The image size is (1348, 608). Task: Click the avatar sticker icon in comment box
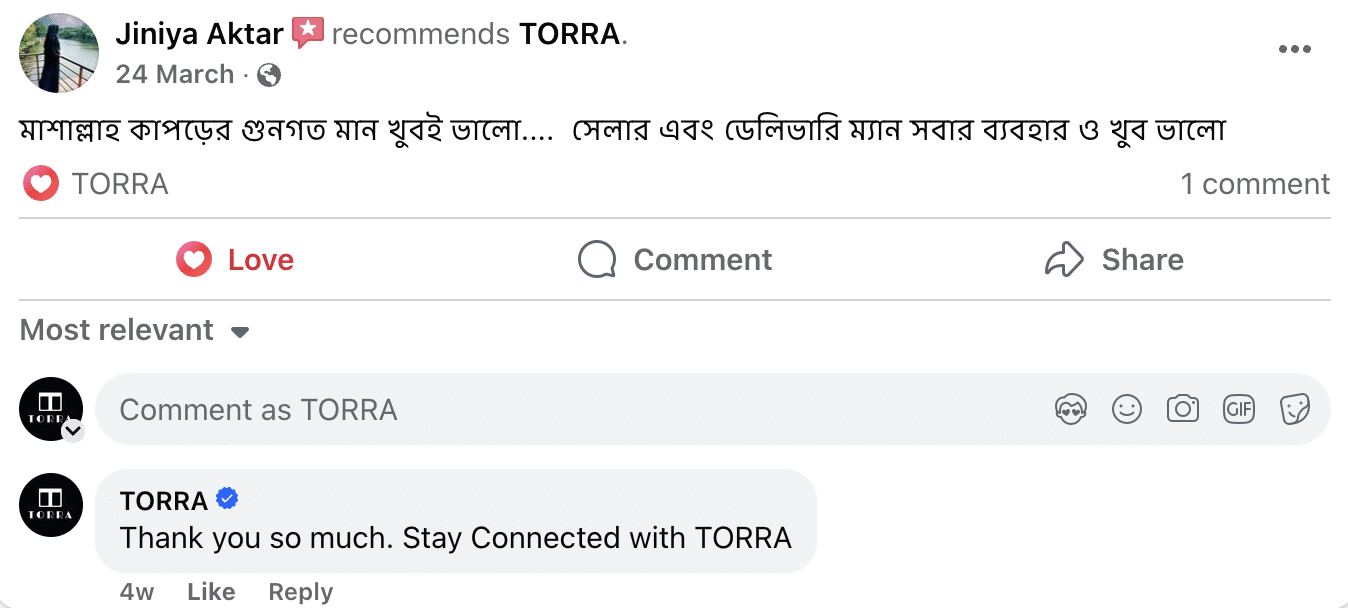(x=1071, y=409)
